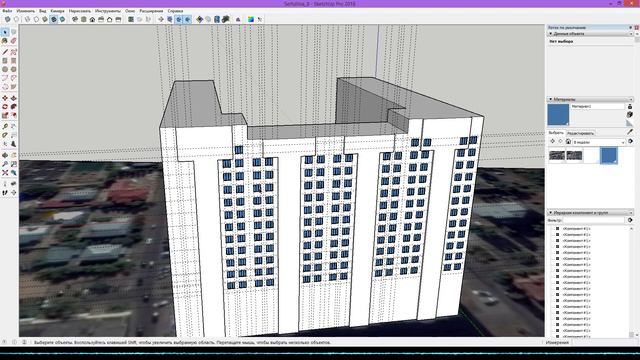Click the colorful extension icon in toolbar

(251, 19)
